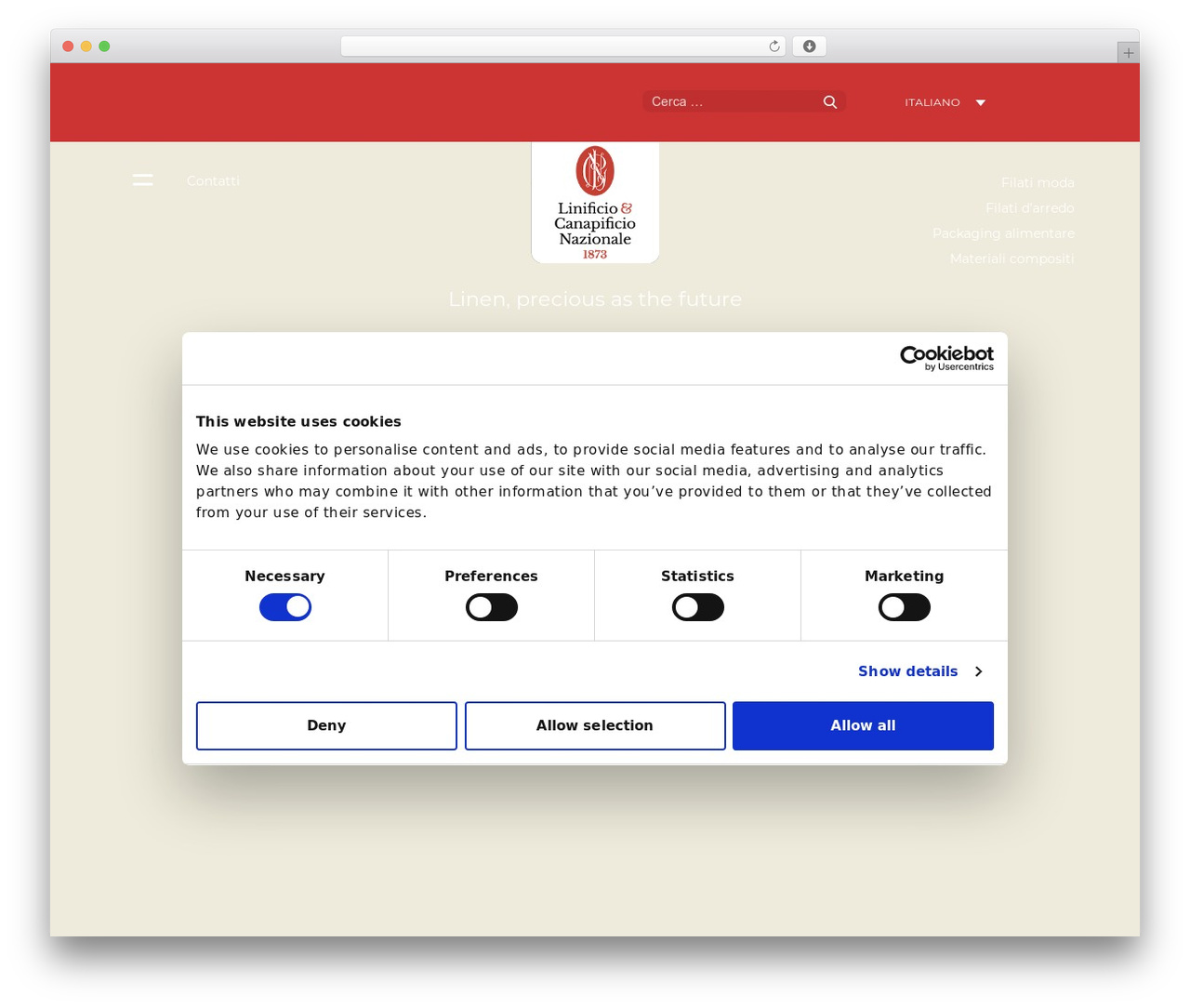This screenshot has width=1190, height=1008.
Task: Click the yellow minimize window button
Action: pos(86,46)
